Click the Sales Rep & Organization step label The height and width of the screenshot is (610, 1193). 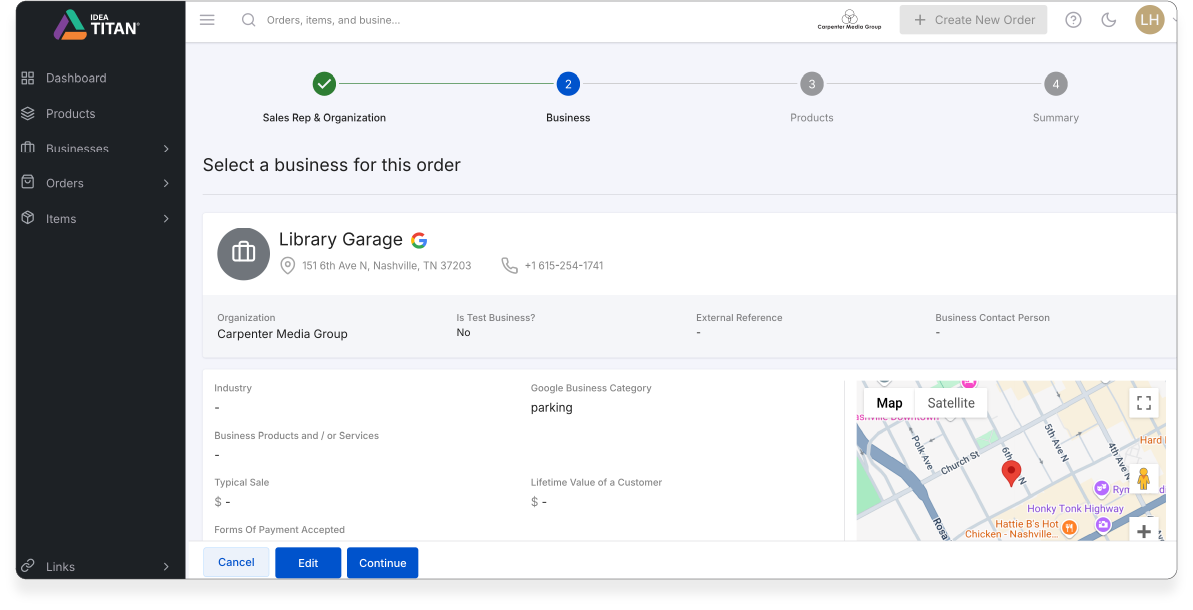(x=324, y=118)
